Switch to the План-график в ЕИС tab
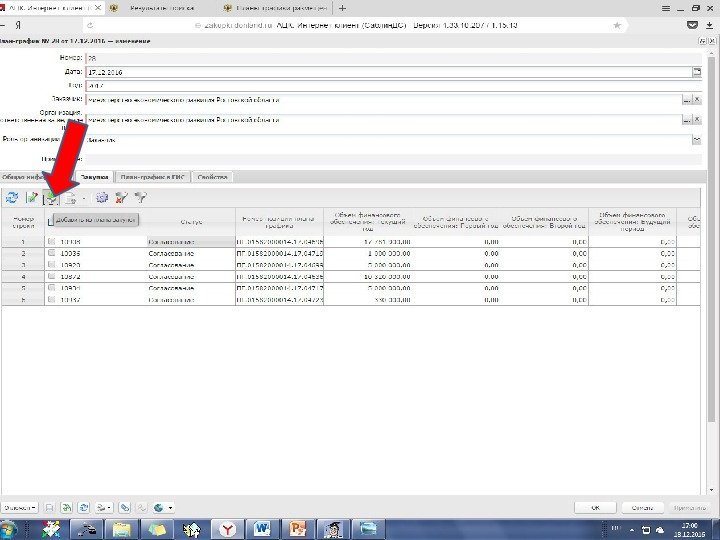Viewport: 720px width, 540px height. [152, 177]
